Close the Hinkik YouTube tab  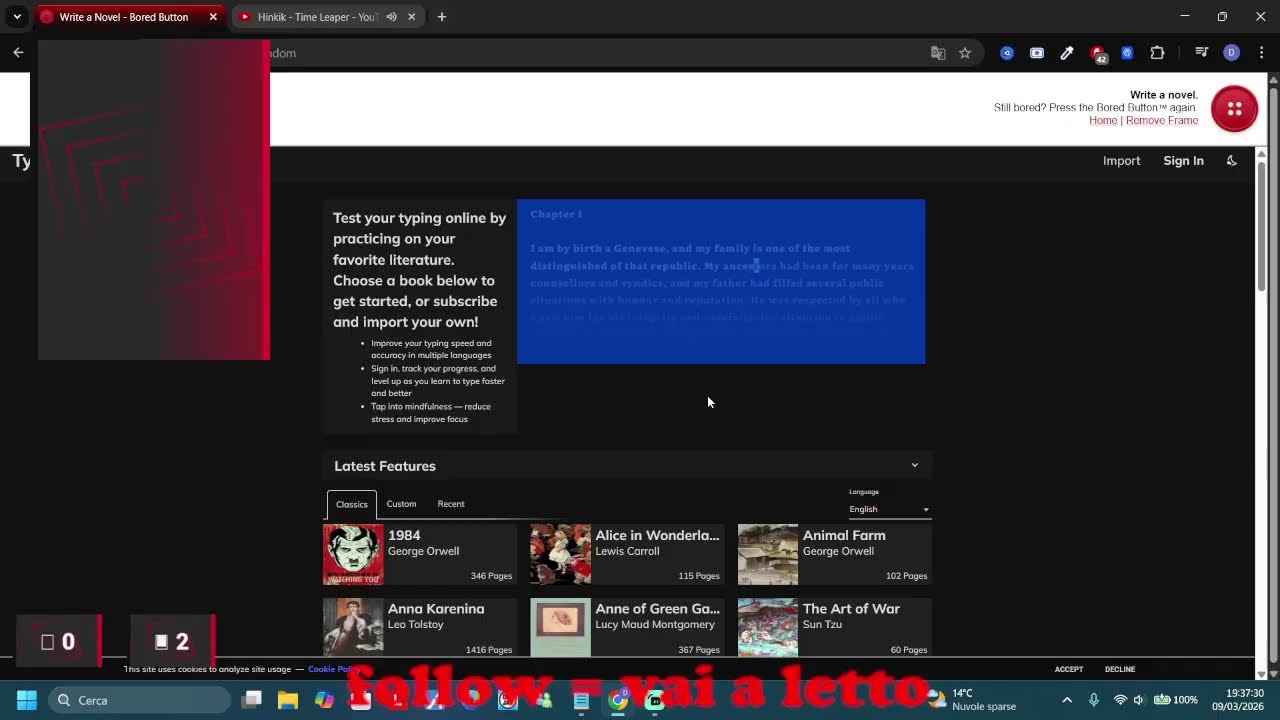pyautogui.click(x=411, y=17)
